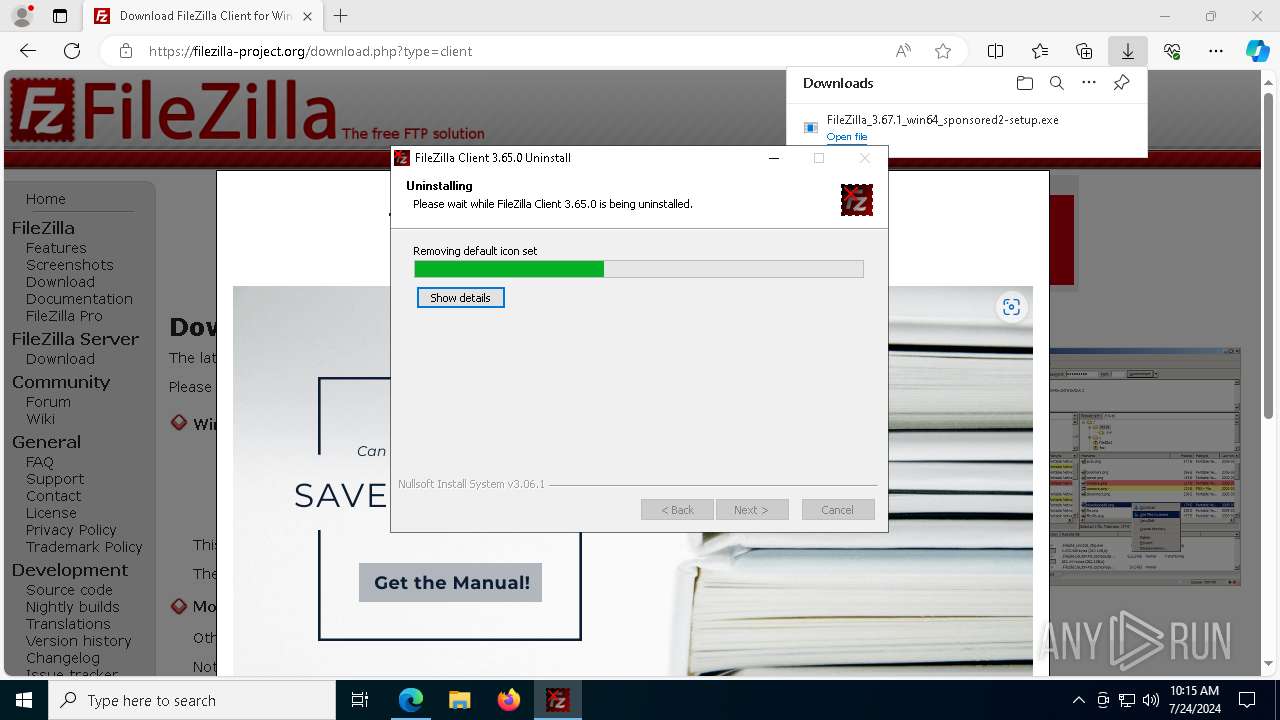Open the Contact sidebar link
1280x720 pixels.
(x=54, y=496)
